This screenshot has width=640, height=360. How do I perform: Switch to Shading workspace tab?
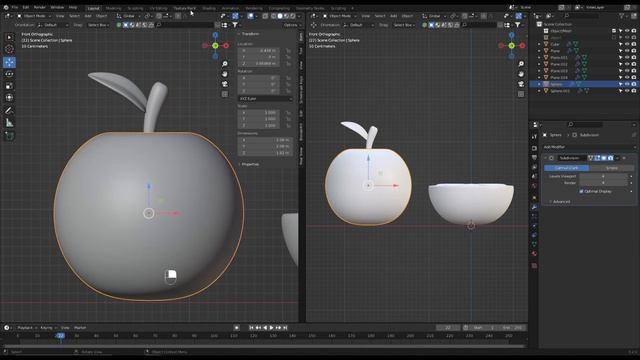tap(209, 8)
